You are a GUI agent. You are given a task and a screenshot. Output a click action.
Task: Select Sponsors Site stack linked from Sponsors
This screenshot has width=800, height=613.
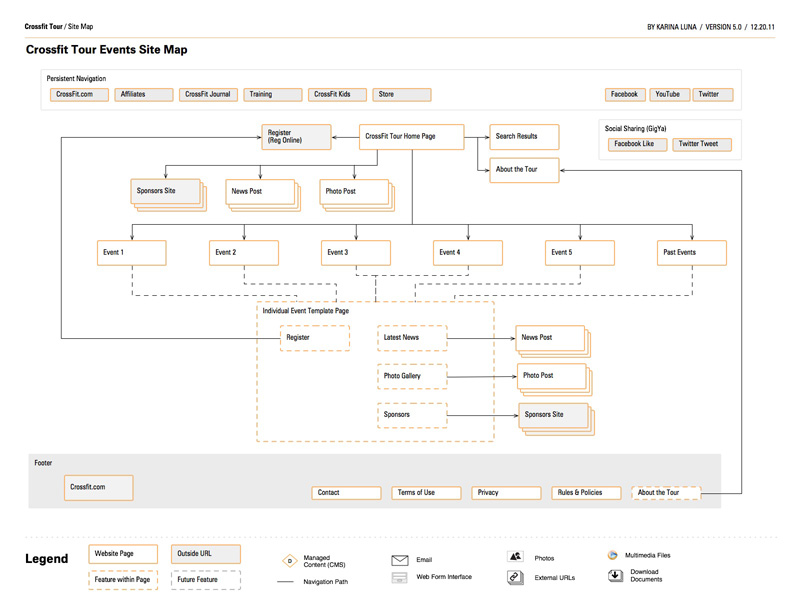(x=557, y=419)
